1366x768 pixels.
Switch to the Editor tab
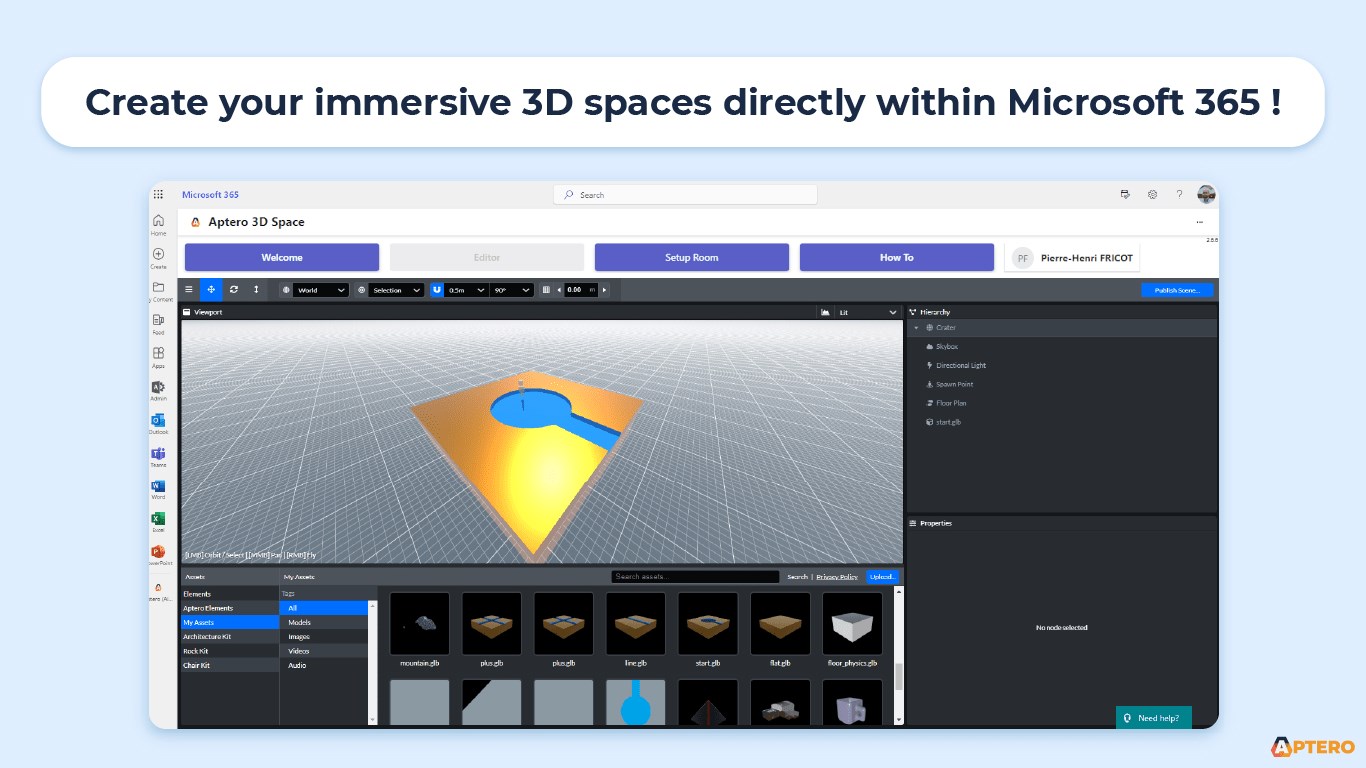coord(487,257)
